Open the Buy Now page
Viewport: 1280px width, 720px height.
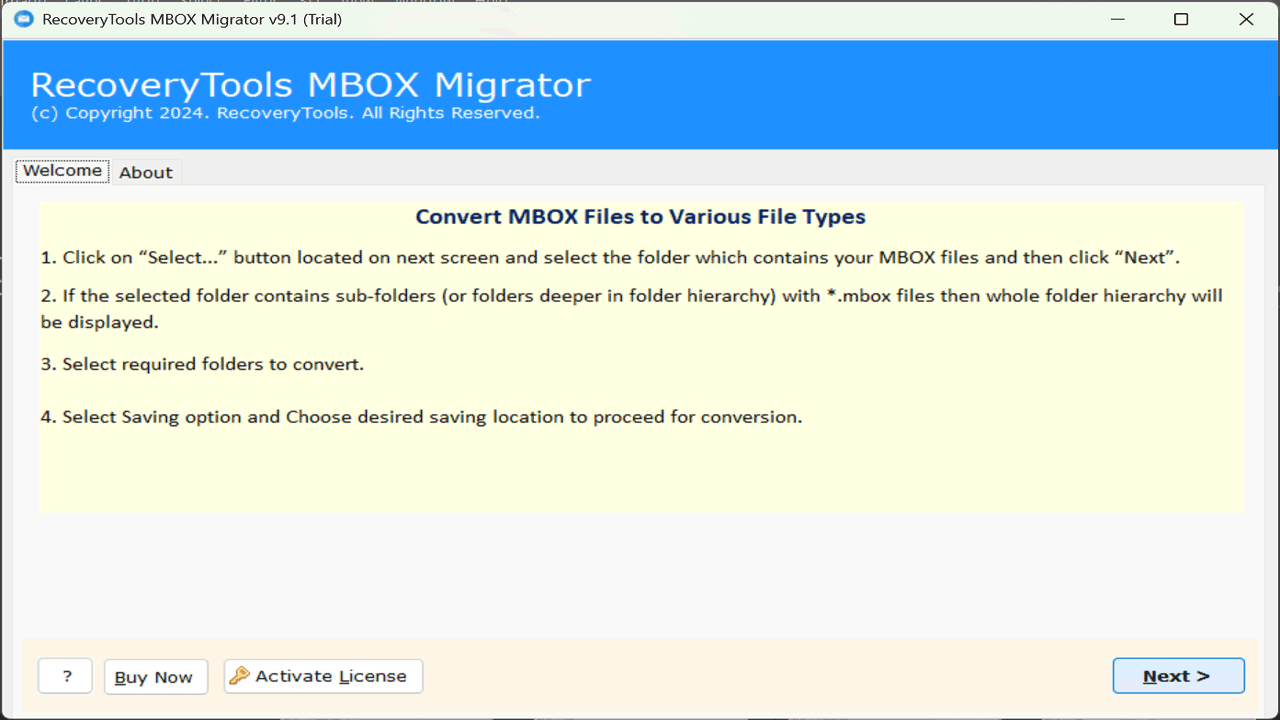(155, 677)
